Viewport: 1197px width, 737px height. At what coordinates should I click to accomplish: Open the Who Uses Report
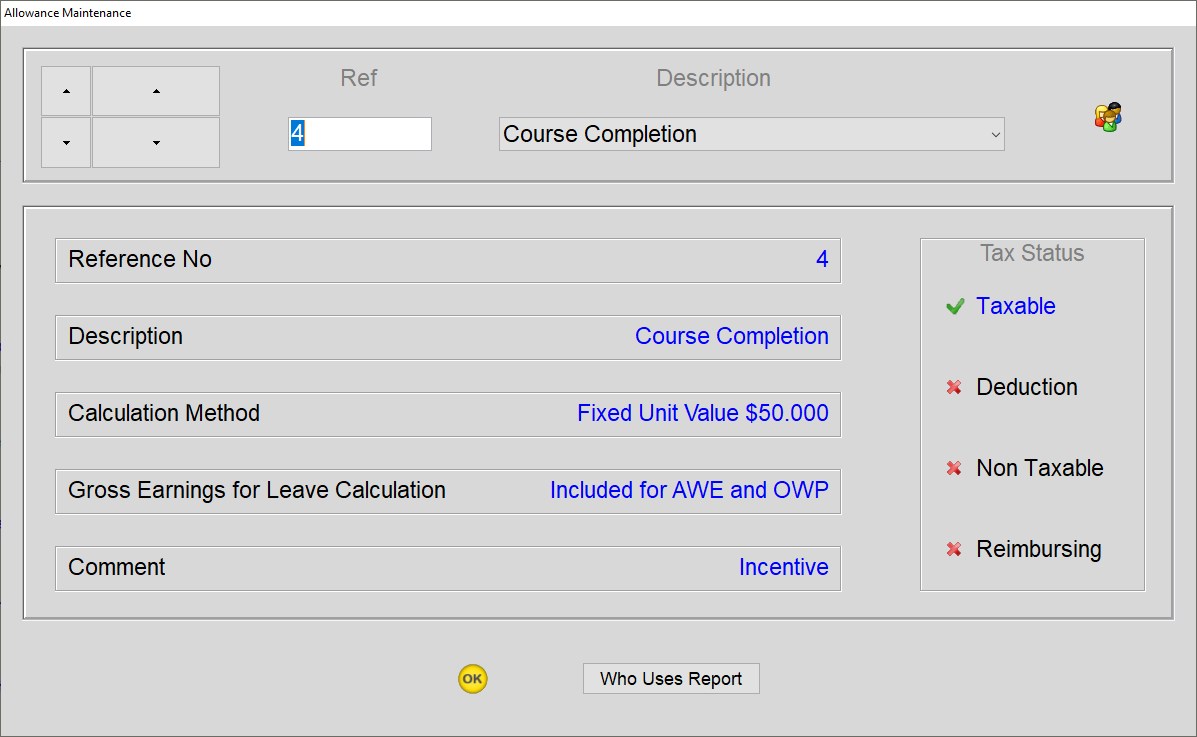tap(671, 679)
